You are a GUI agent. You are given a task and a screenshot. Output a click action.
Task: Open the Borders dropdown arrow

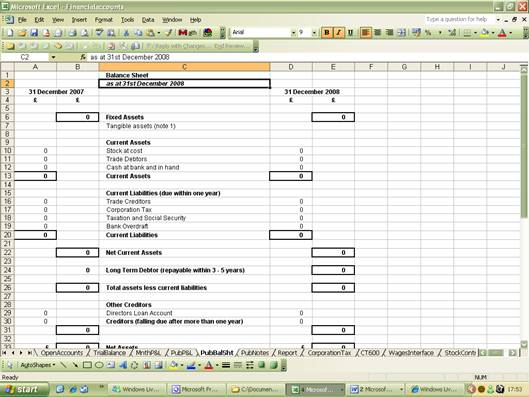[475, 33]
